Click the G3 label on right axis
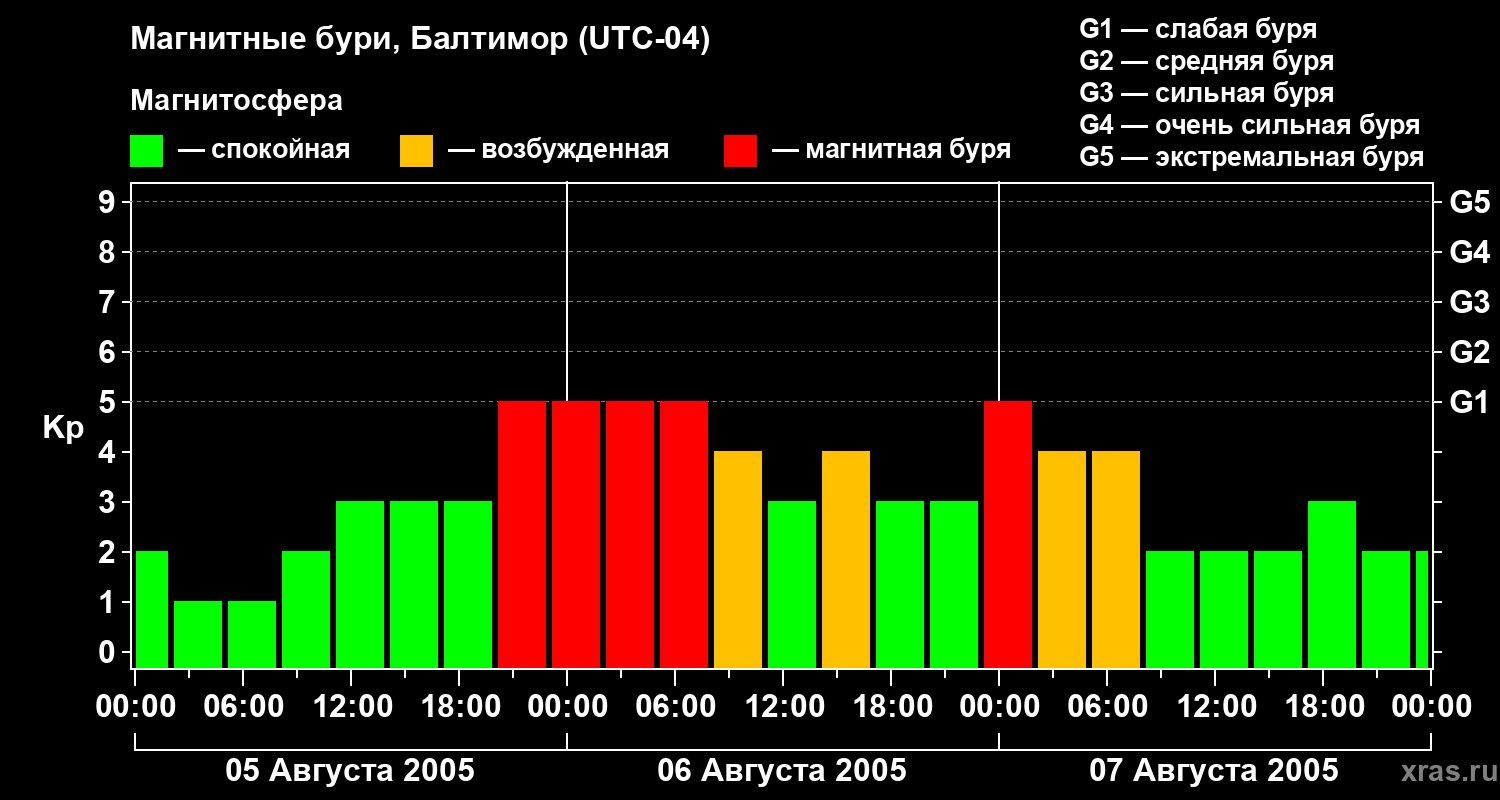This screenshot has width=1500, height=800. pyautogui.click(x=1469, y=302)
